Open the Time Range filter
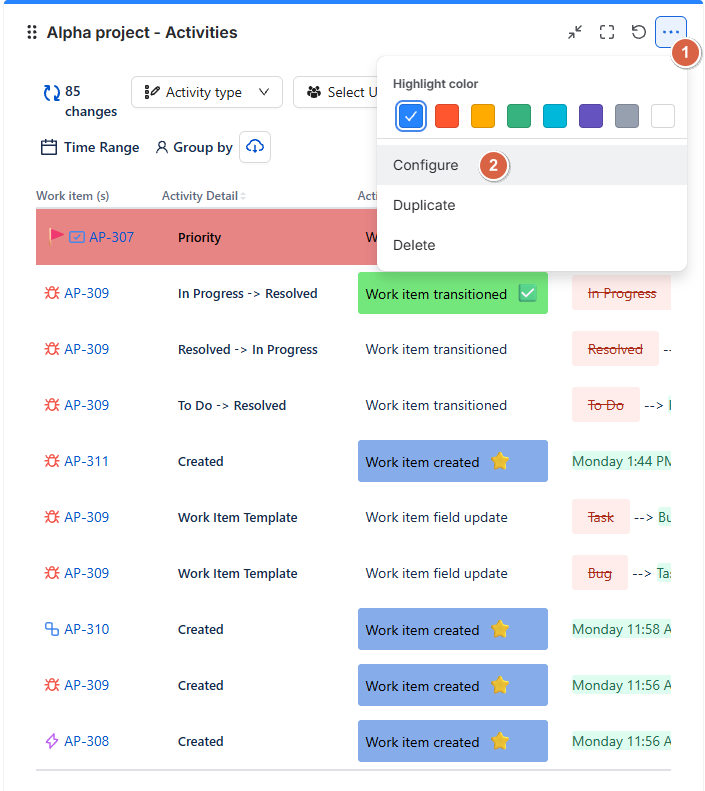The height and width of the screenshot is (791, 705). point(90,147)
